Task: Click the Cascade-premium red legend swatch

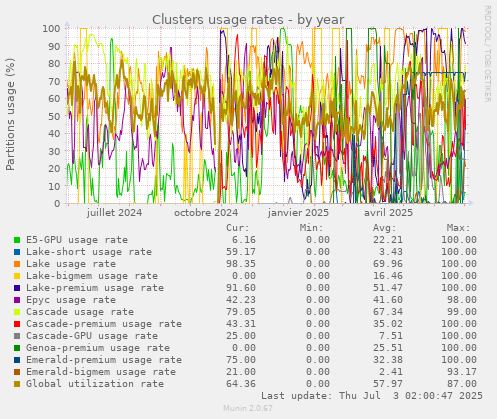Action: point(17,324)
